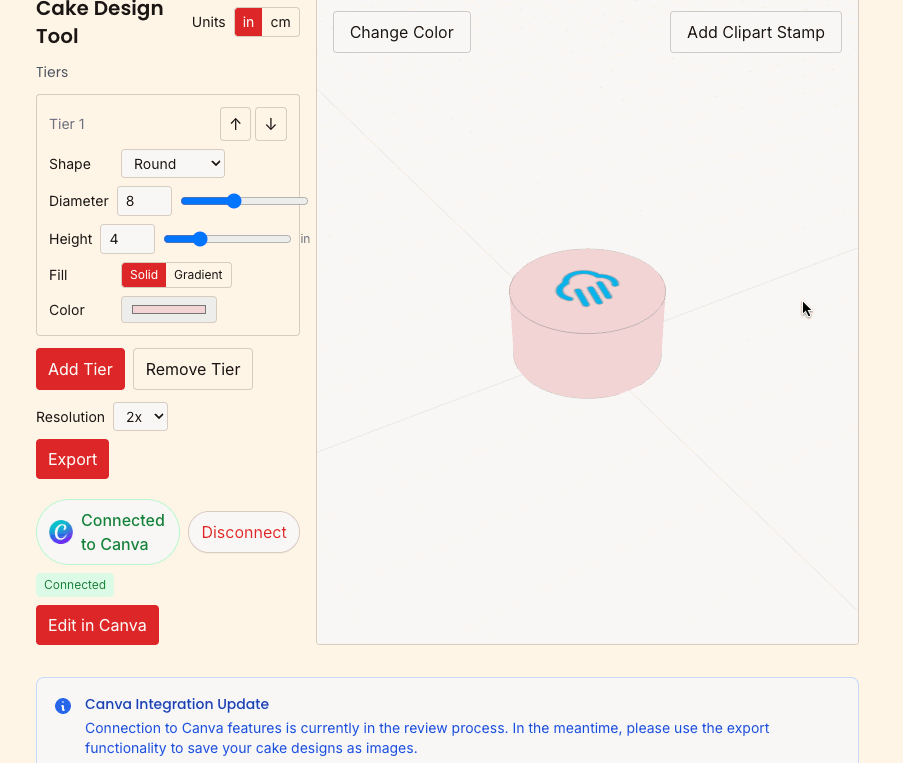Open design with Edit in Canva

97,625
